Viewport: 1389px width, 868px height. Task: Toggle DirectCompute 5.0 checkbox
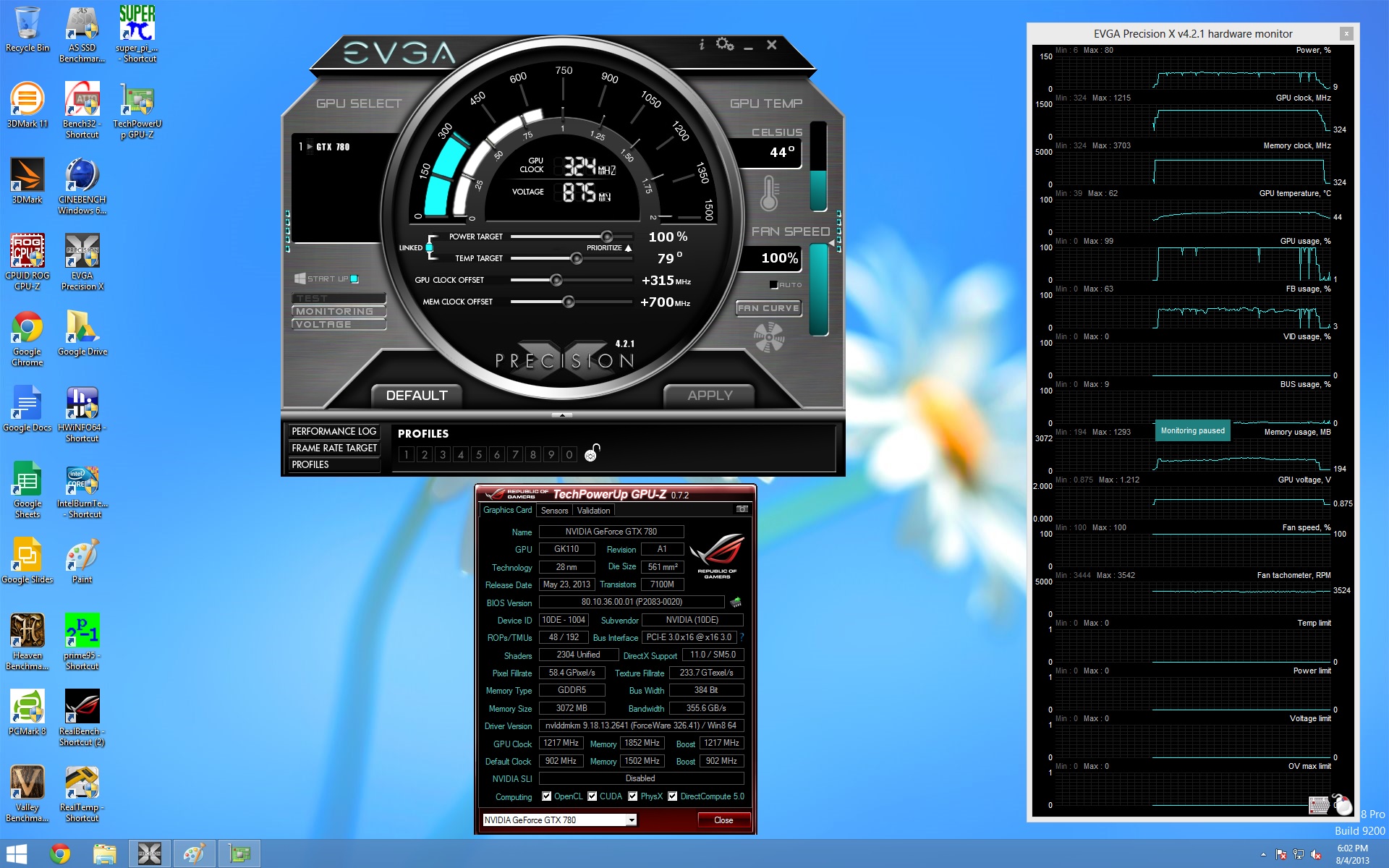672,796
